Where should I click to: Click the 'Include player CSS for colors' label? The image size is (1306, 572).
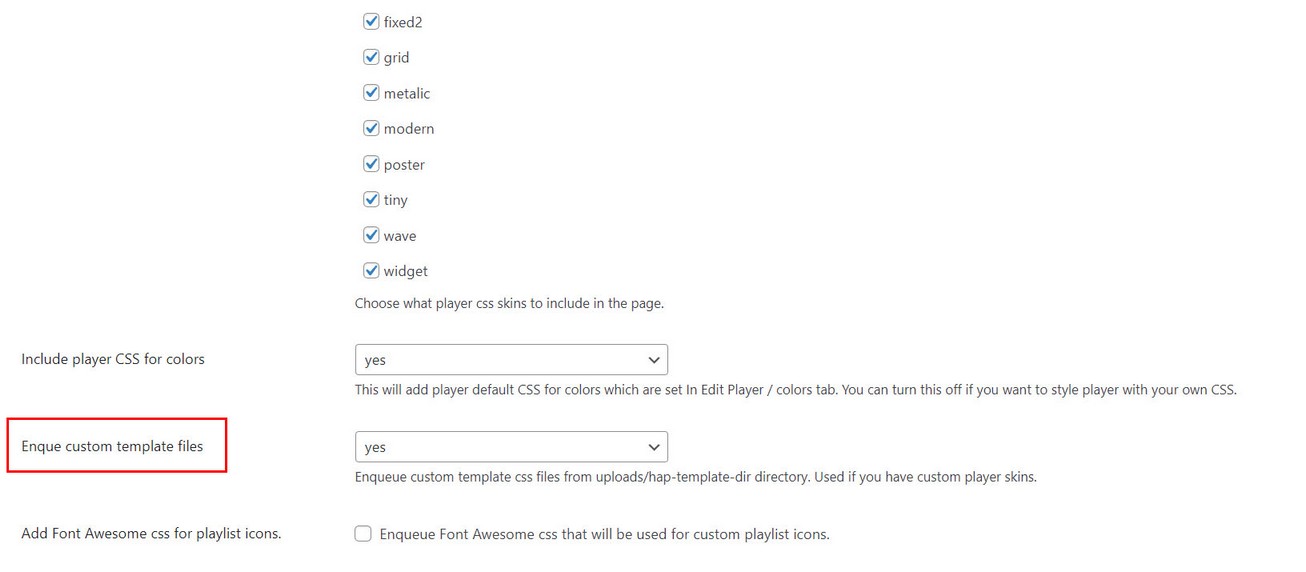(113, 359)
